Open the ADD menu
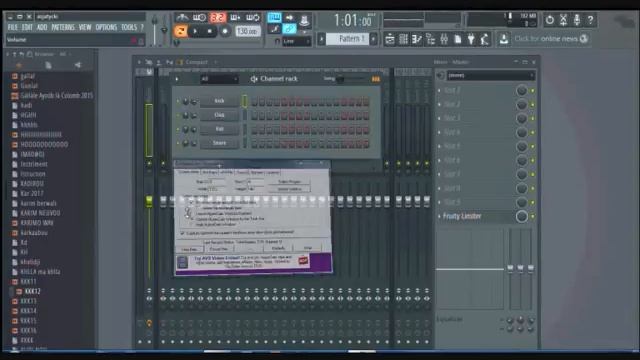This screenshot has width=640, height=360. click(x=42, y=27)
